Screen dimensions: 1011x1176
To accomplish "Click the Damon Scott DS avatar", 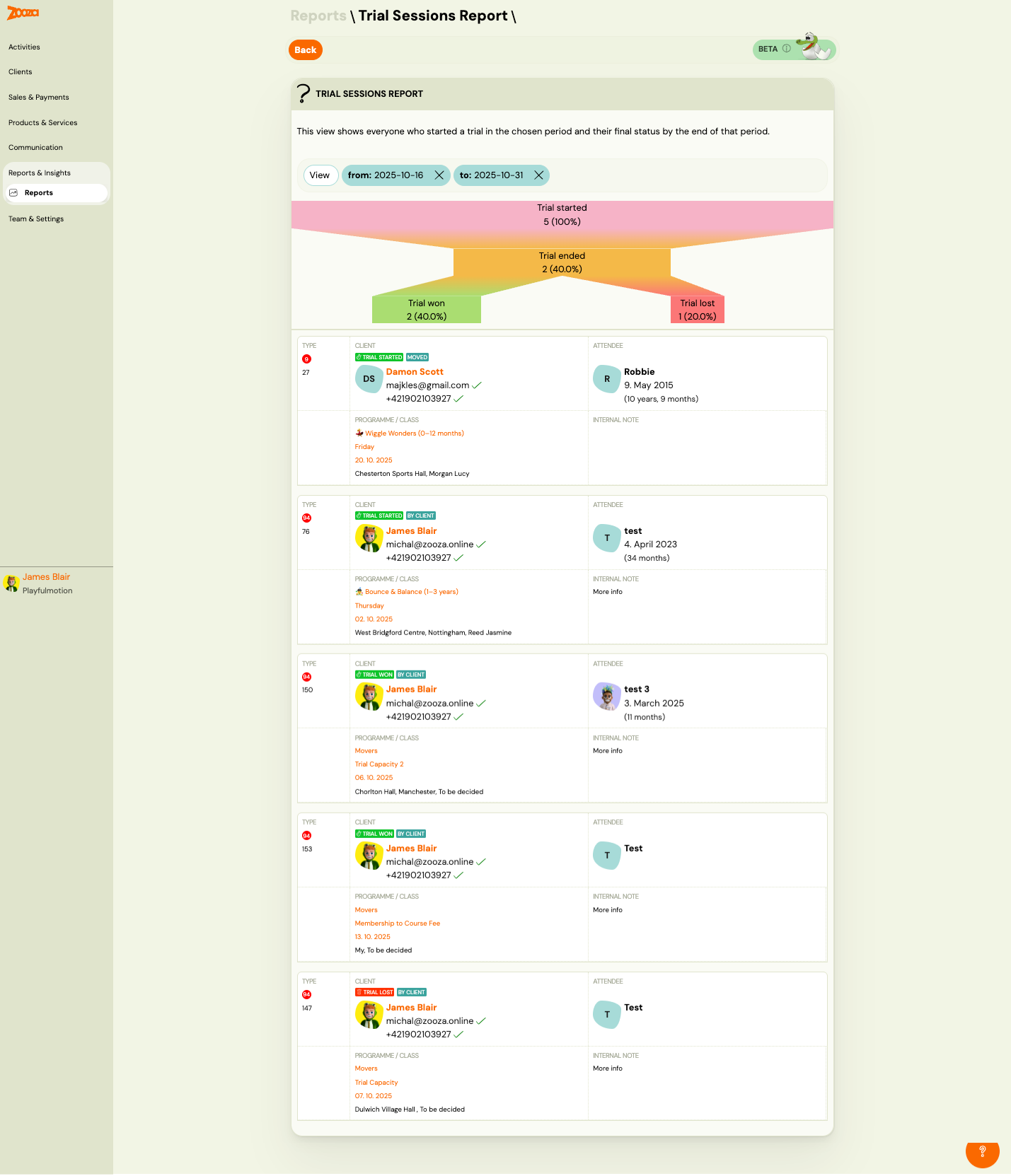I will click(x=369, y=379).
